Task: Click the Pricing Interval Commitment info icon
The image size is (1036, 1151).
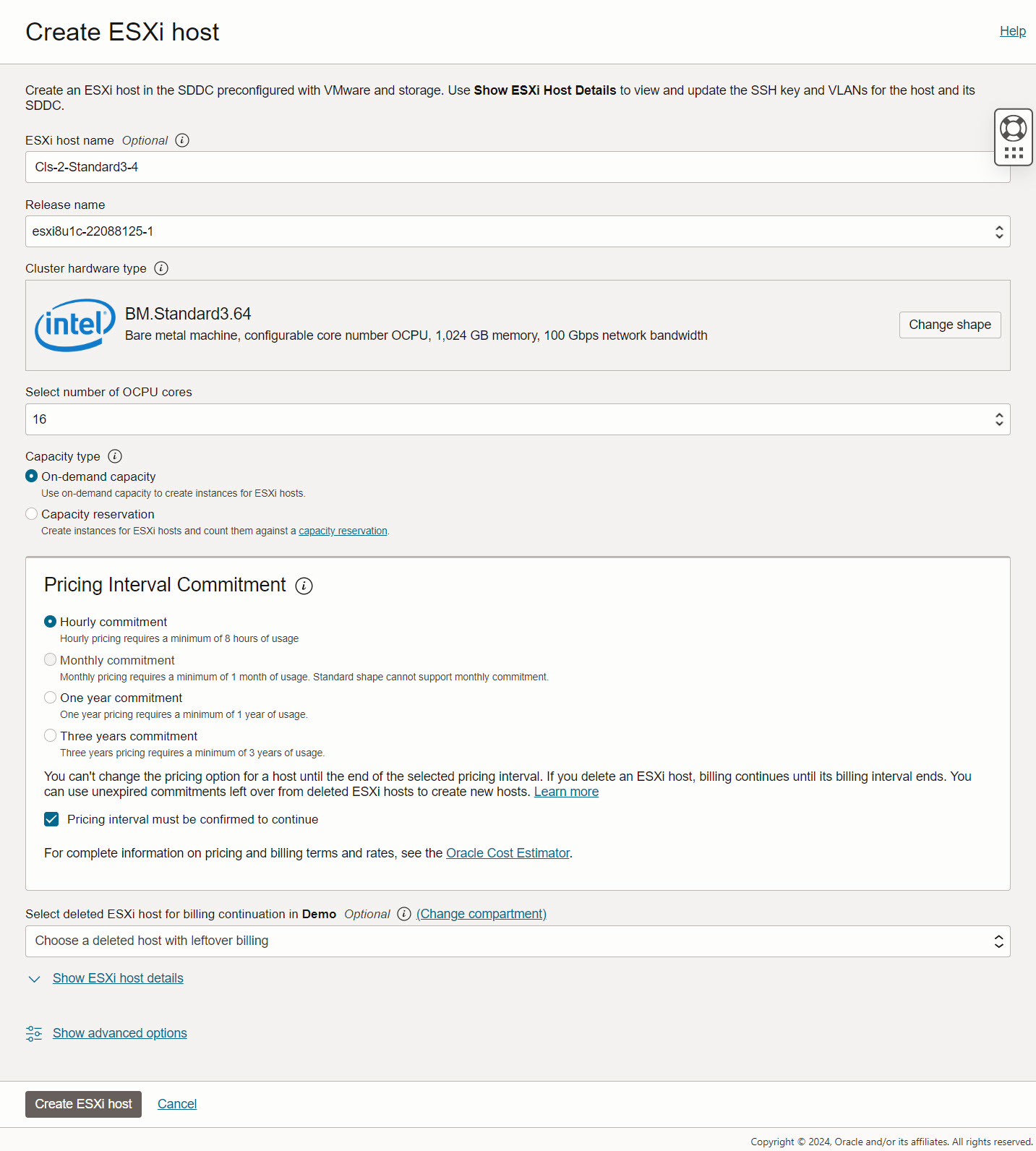Action: pos(304,586)
